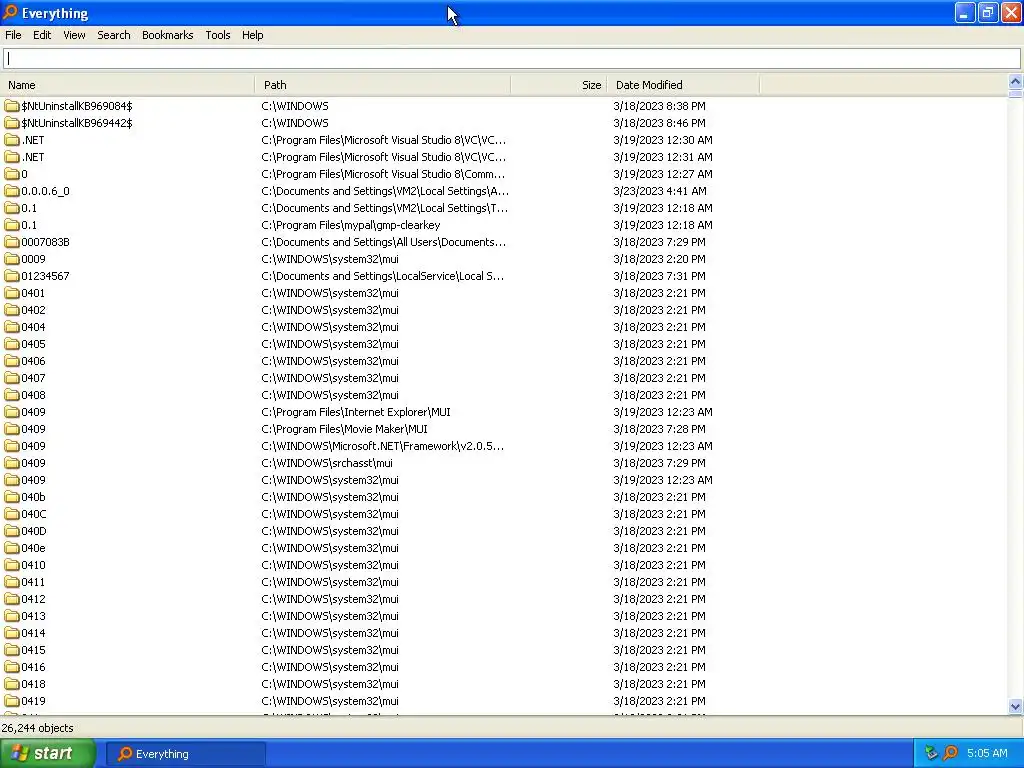Click date 3/18/2023 8:46 PM

[659, 123]
